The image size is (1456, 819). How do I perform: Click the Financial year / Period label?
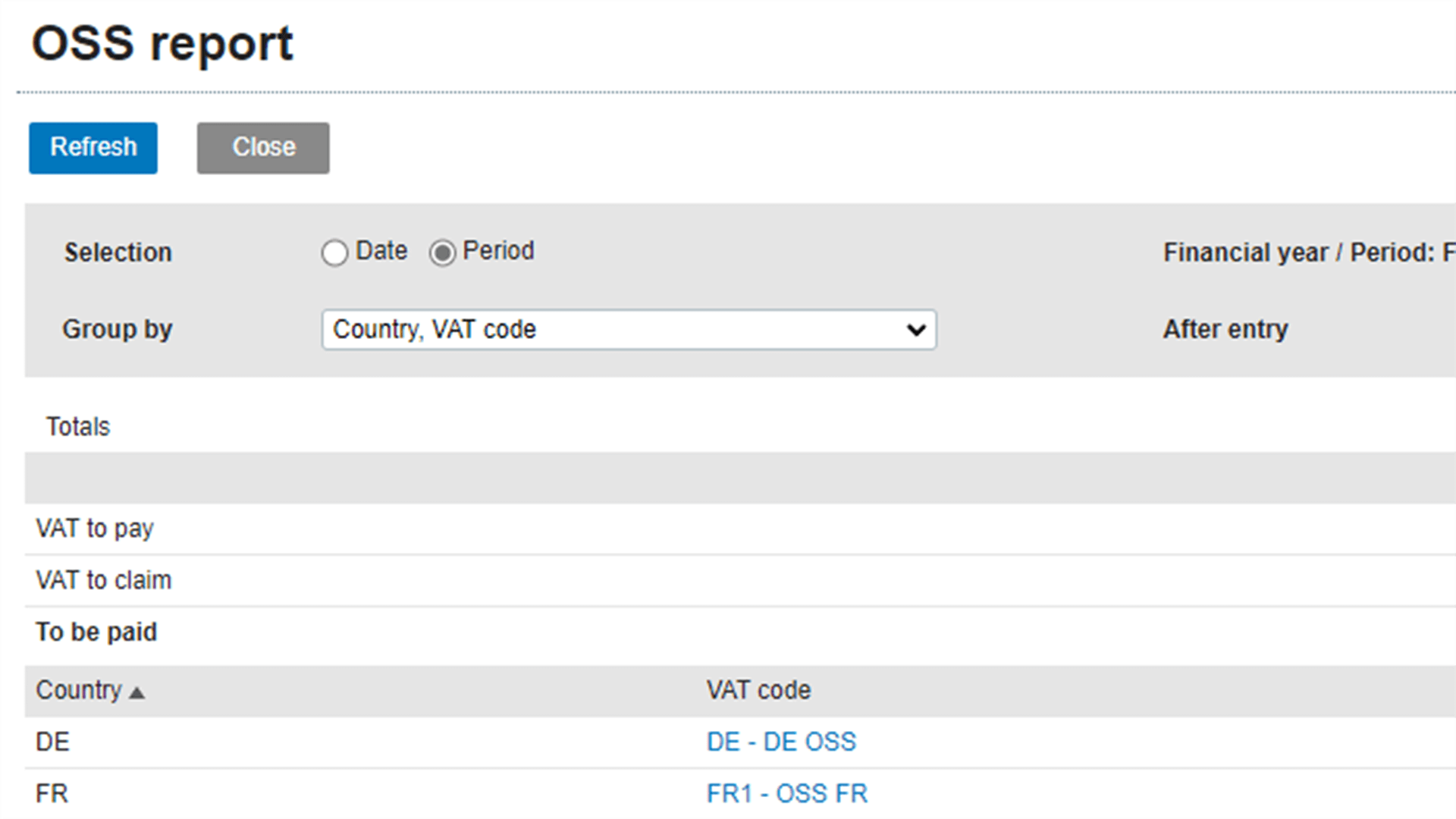1298,253
